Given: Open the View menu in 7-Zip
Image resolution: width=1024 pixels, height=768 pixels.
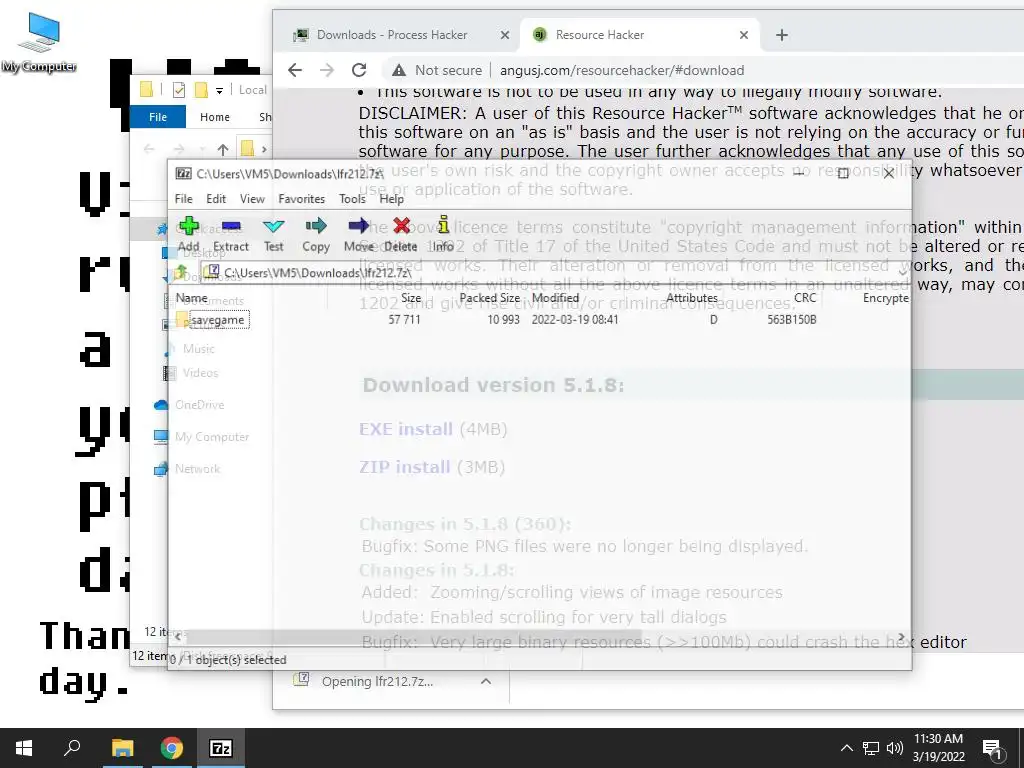Looking at the screenshot, I should [252, 199].
